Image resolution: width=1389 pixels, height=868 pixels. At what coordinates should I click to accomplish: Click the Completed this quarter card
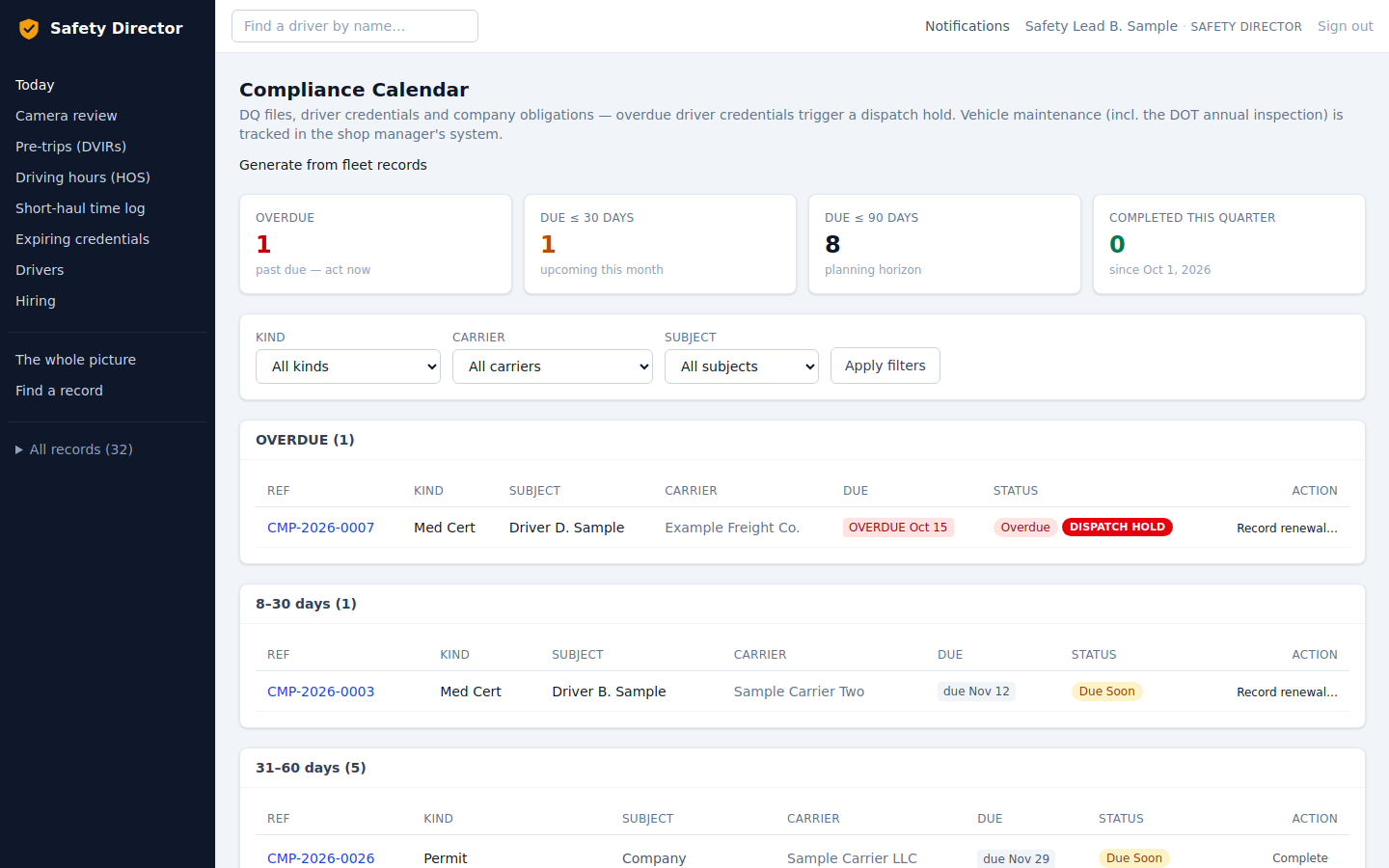coord(1229,244)
